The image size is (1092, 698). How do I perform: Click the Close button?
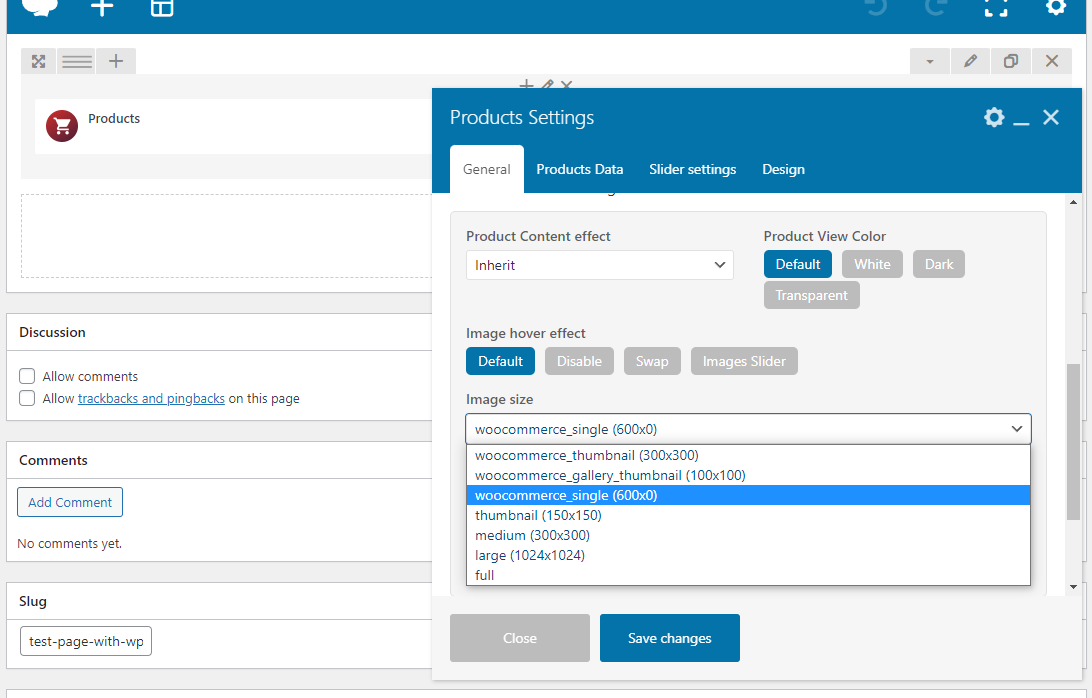520,638
